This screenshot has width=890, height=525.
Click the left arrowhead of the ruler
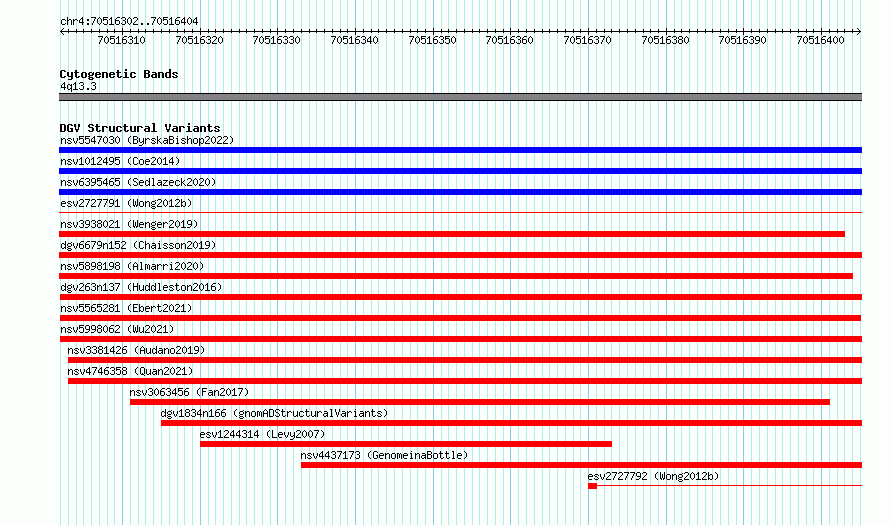[62, 31]
